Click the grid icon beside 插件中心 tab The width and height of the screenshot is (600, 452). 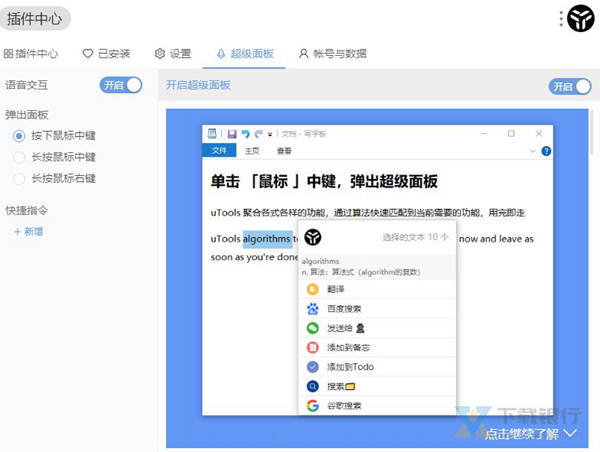pos(8,54)
